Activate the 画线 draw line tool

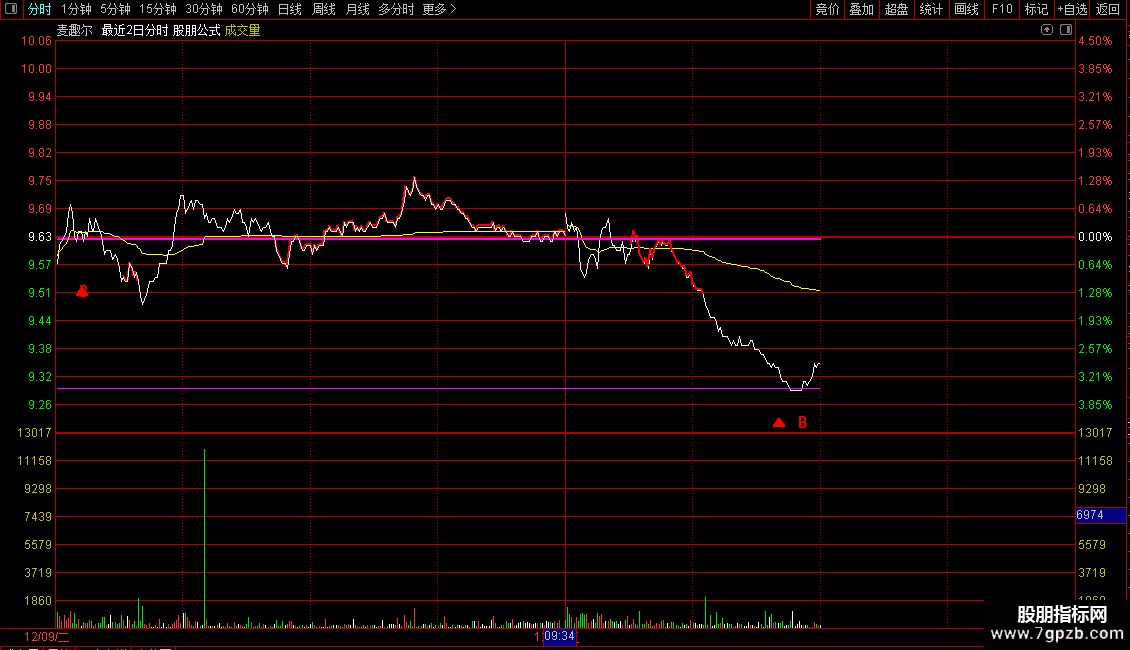[x=966, y=9]
